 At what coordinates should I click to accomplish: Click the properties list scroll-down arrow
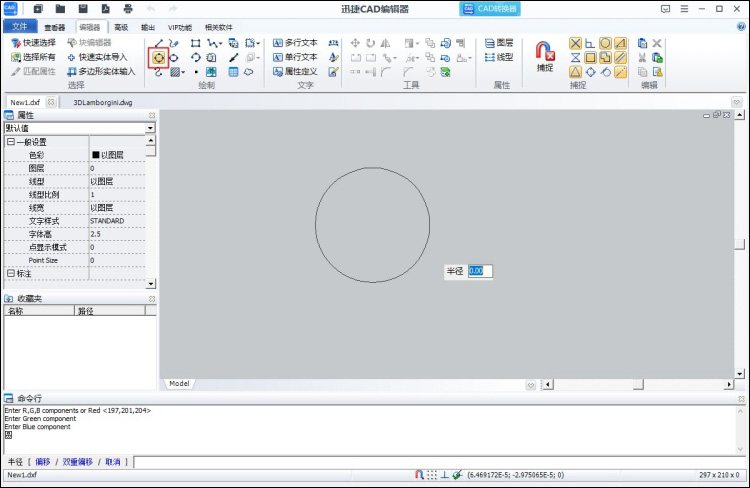click(151, 284)
